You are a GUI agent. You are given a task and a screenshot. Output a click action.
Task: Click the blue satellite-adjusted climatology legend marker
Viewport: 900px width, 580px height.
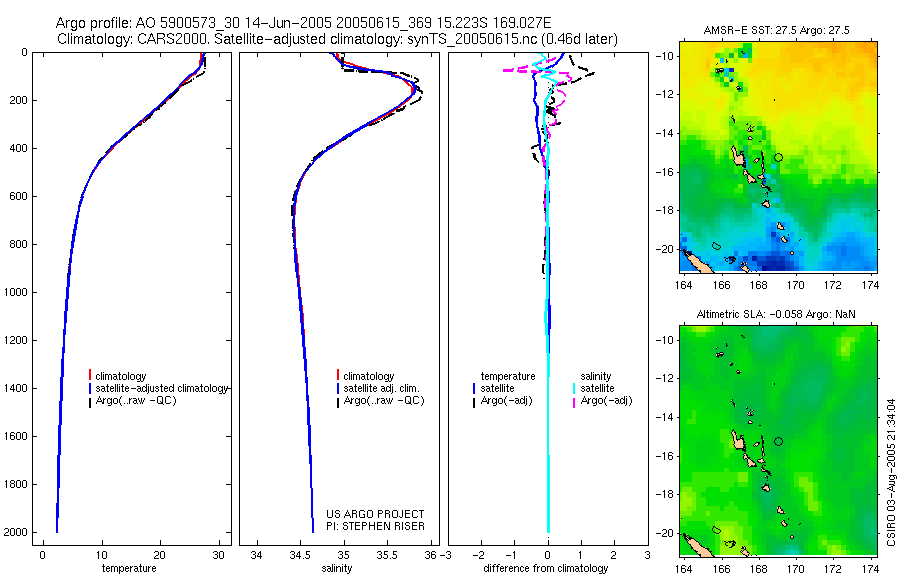coord(90,388)
